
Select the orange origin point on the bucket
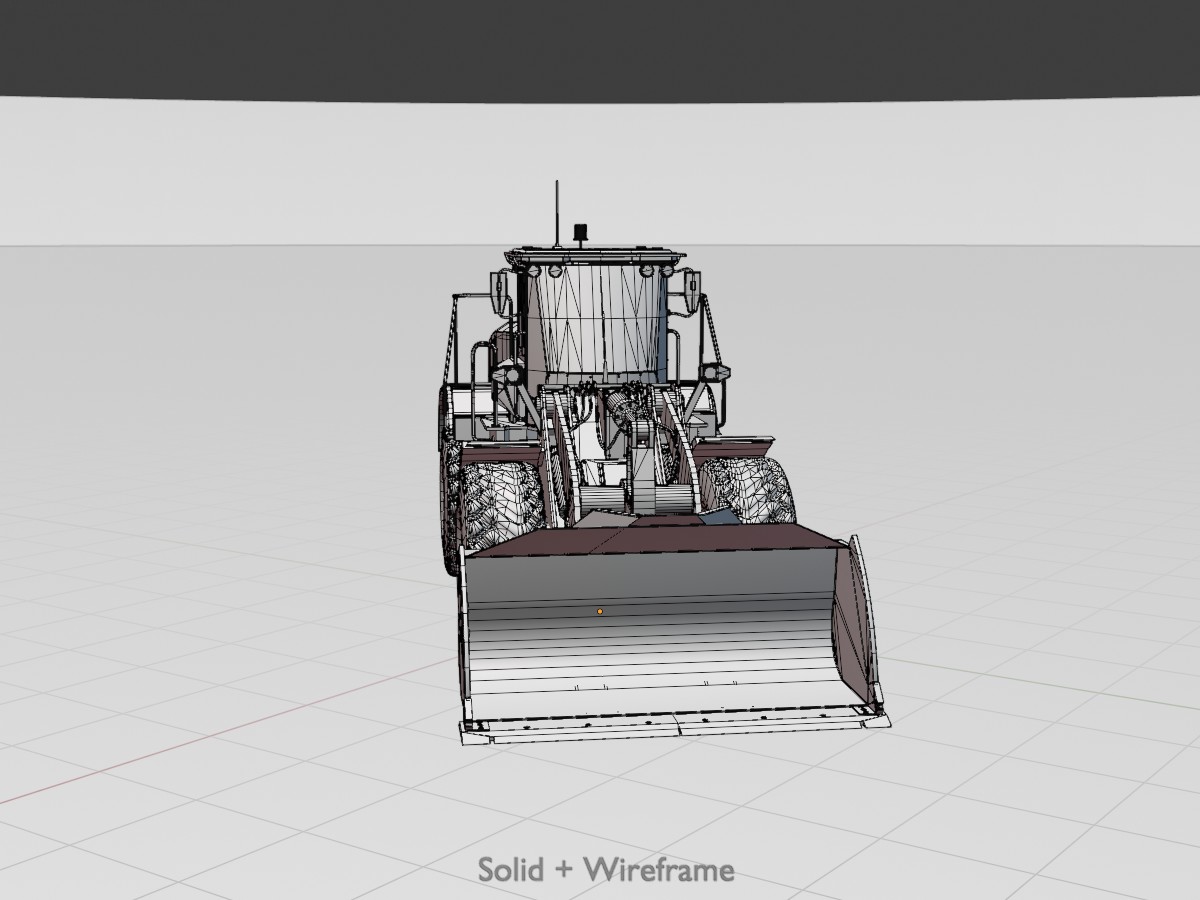tap(600, 611)
